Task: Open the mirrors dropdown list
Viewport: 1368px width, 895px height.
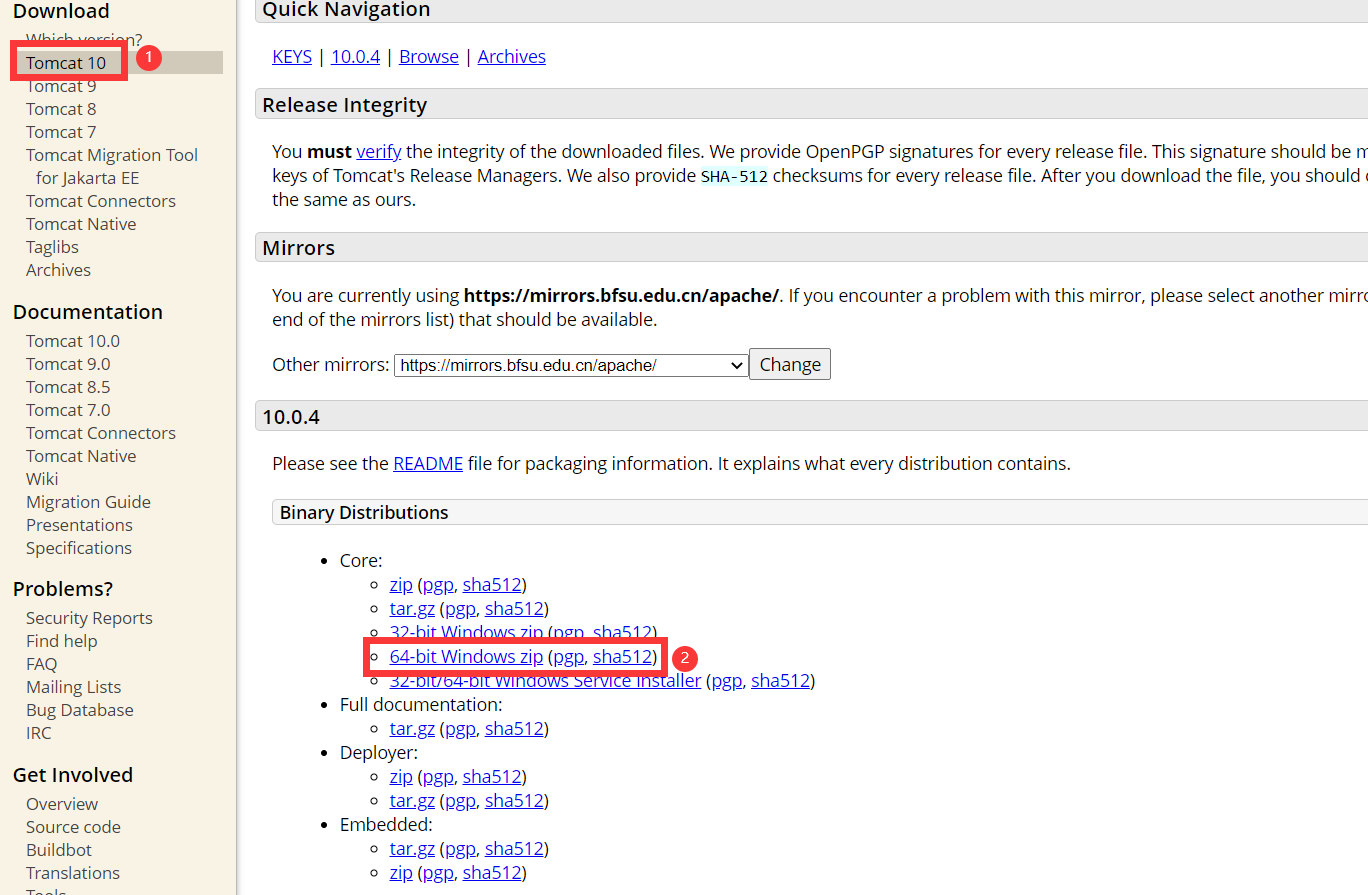Action: 571,365
